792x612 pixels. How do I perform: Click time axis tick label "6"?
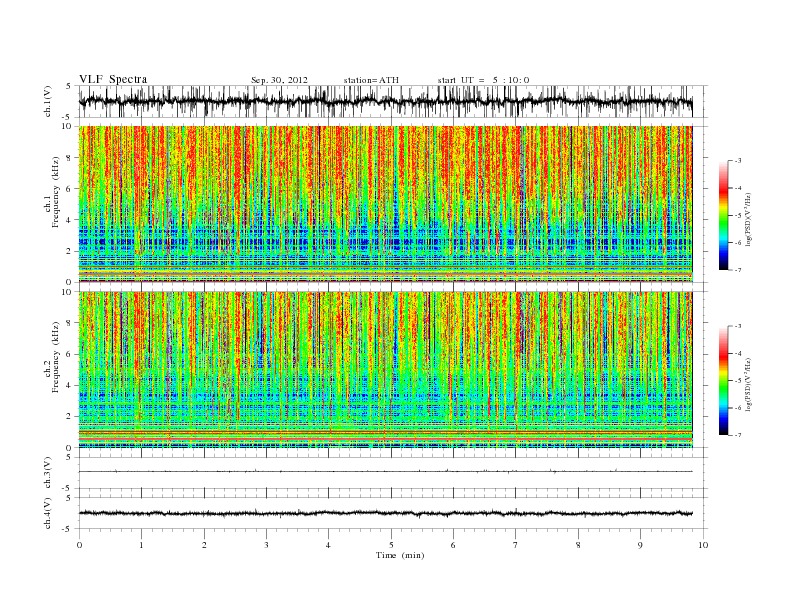click(x=453, y=545)
